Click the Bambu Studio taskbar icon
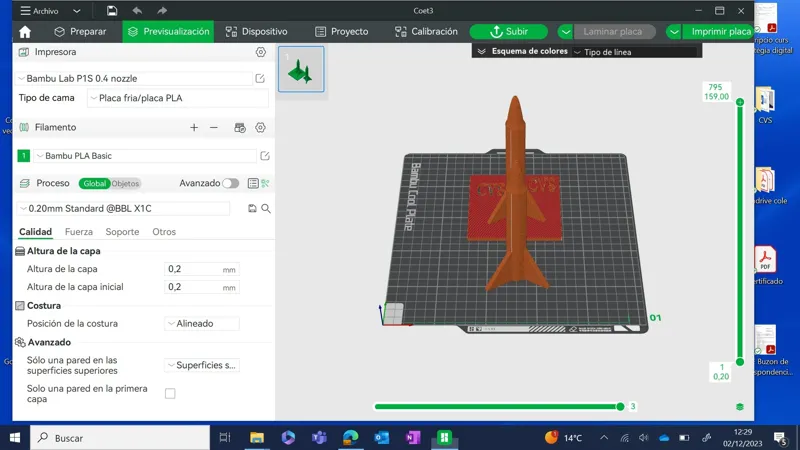 click(x=444, y=437)
